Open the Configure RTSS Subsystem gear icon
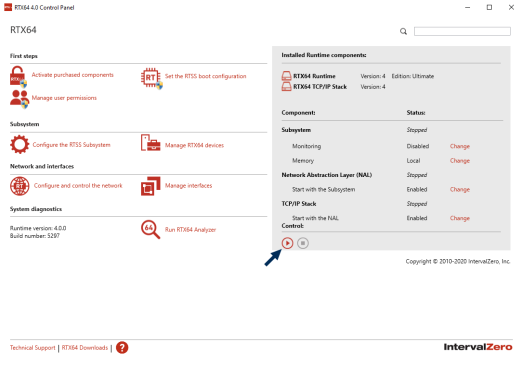The image size is (523, 365). [x=19, y=144]
